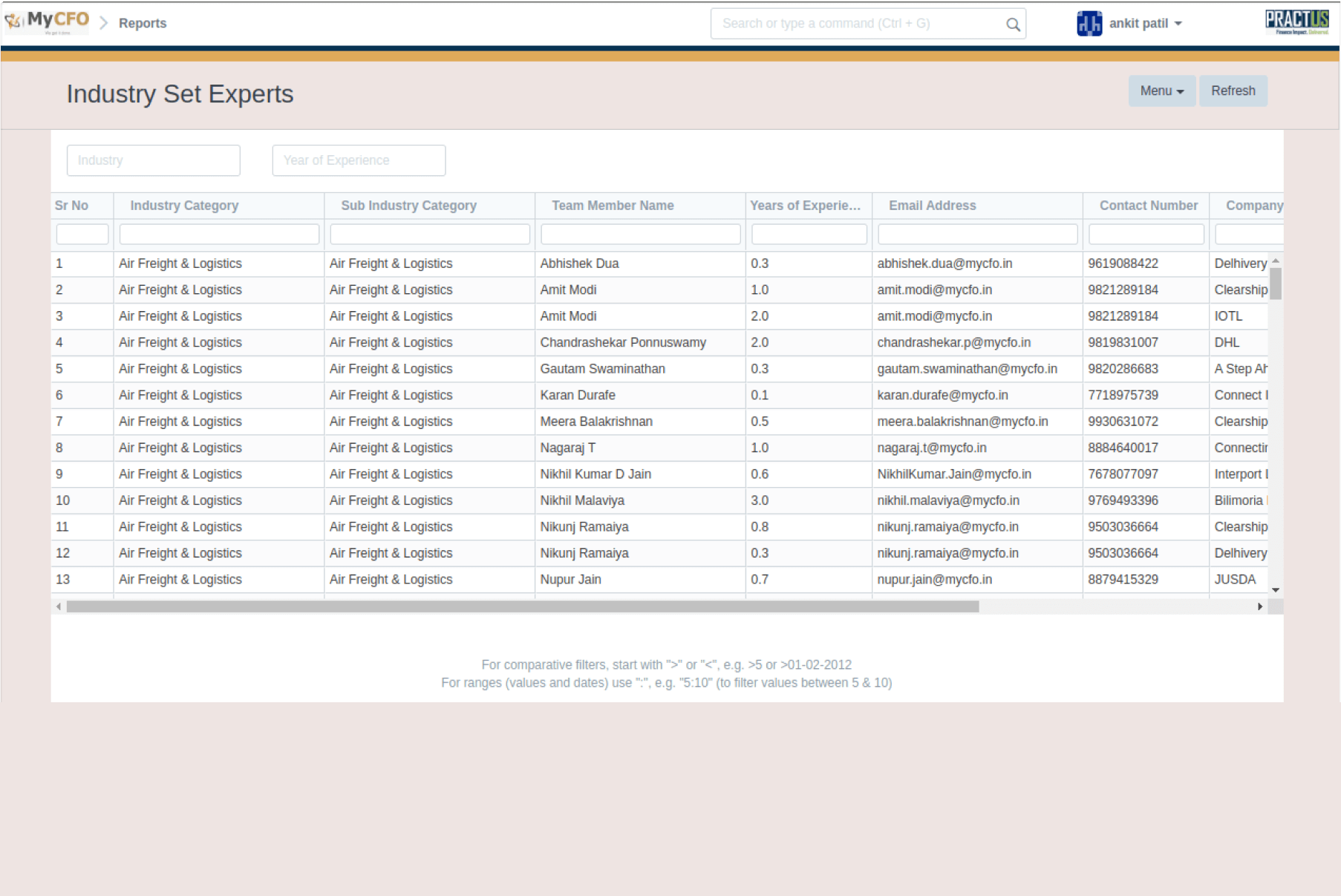
Task: Open the Reports breadcrumb link
Action: pyautogui.click(x=143, y=24)
